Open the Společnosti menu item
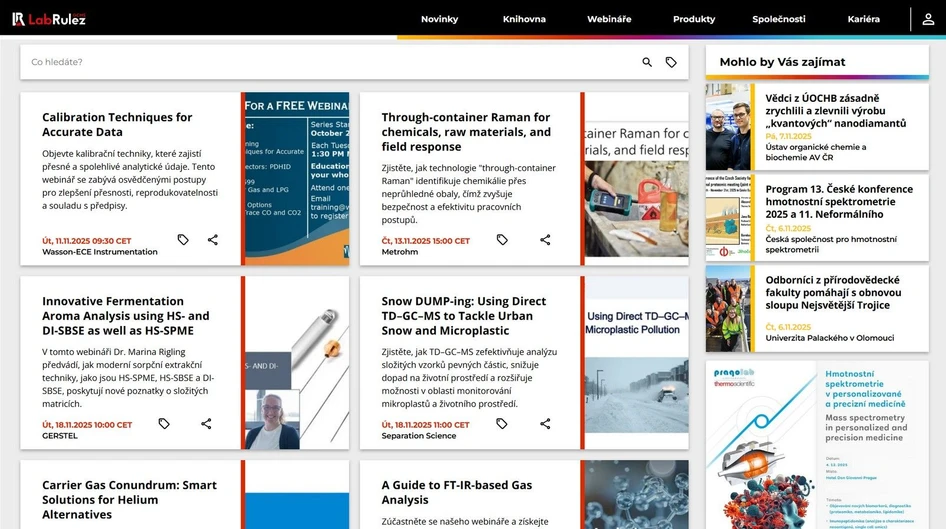Screen dimensions: 946x529 click(x=778, y=19)
